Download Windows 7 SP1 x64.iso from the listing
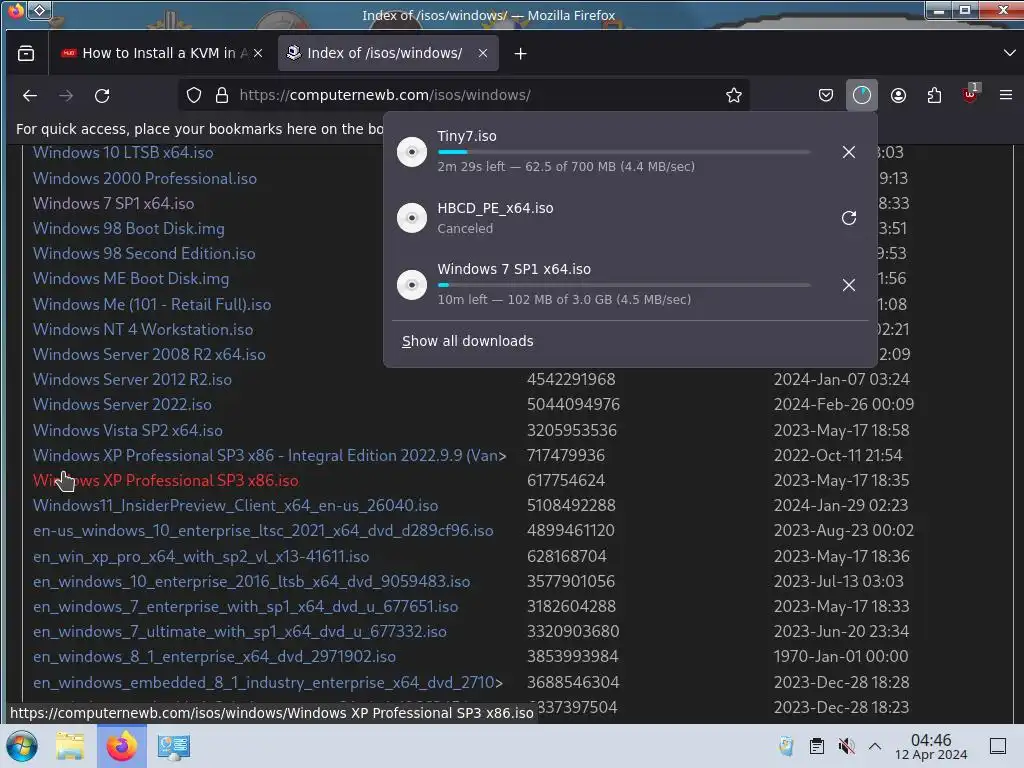The image size is (1024, 768). [x=113, y=203]
